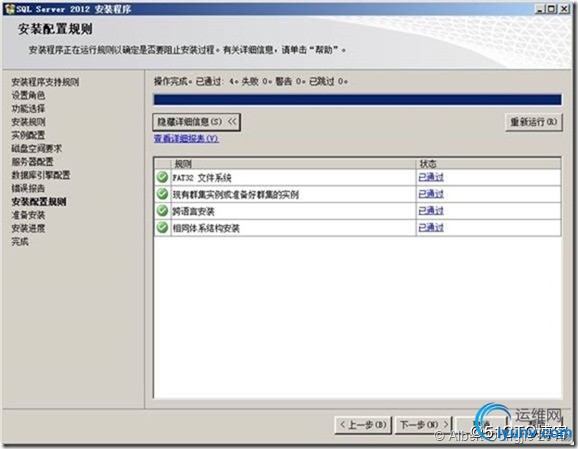Select 安装程序支持规则 step in sidebar

pos(45,82)
